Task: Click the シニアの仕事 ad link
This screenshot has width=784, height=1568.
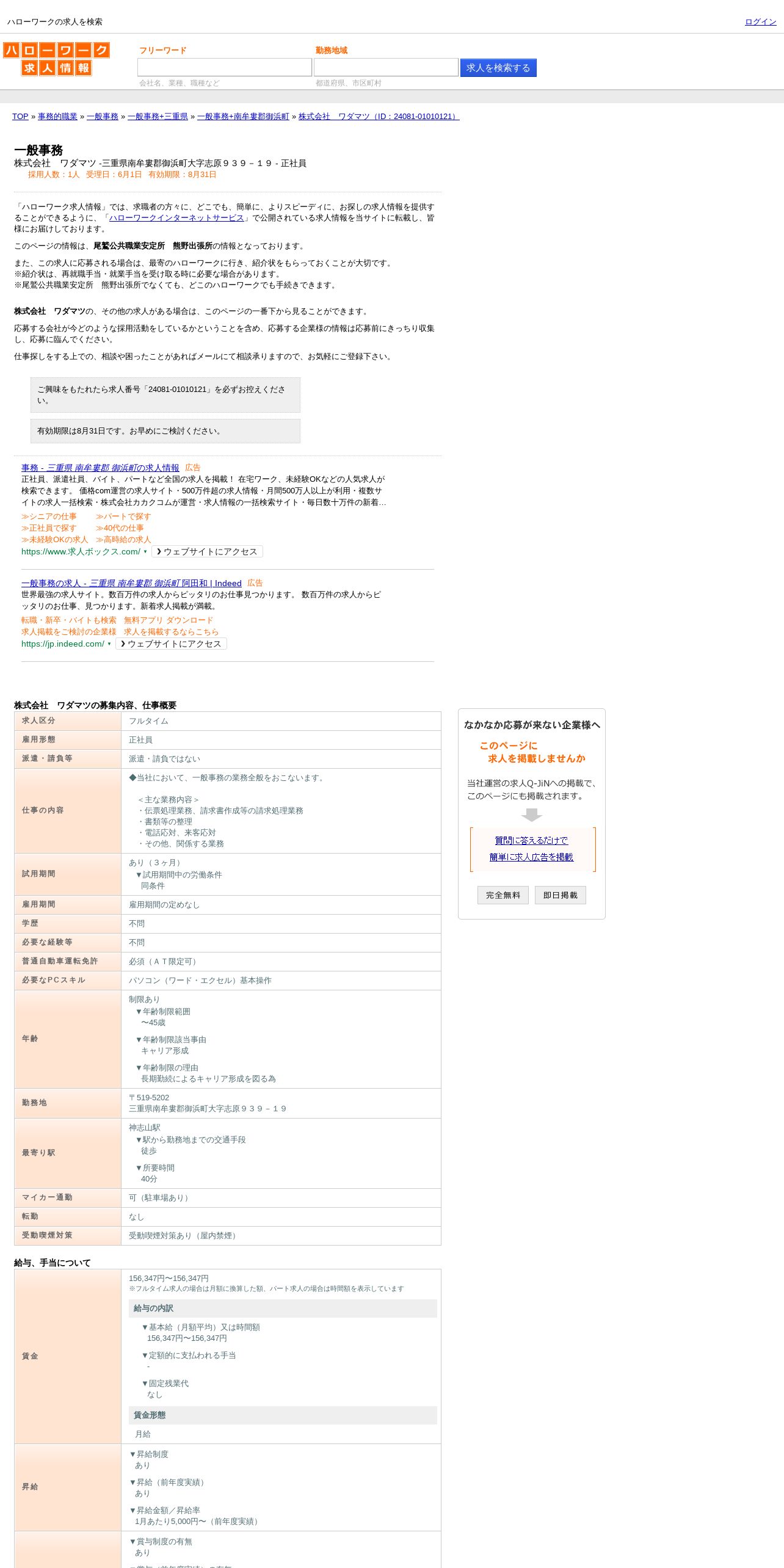Action: [49, 517]
